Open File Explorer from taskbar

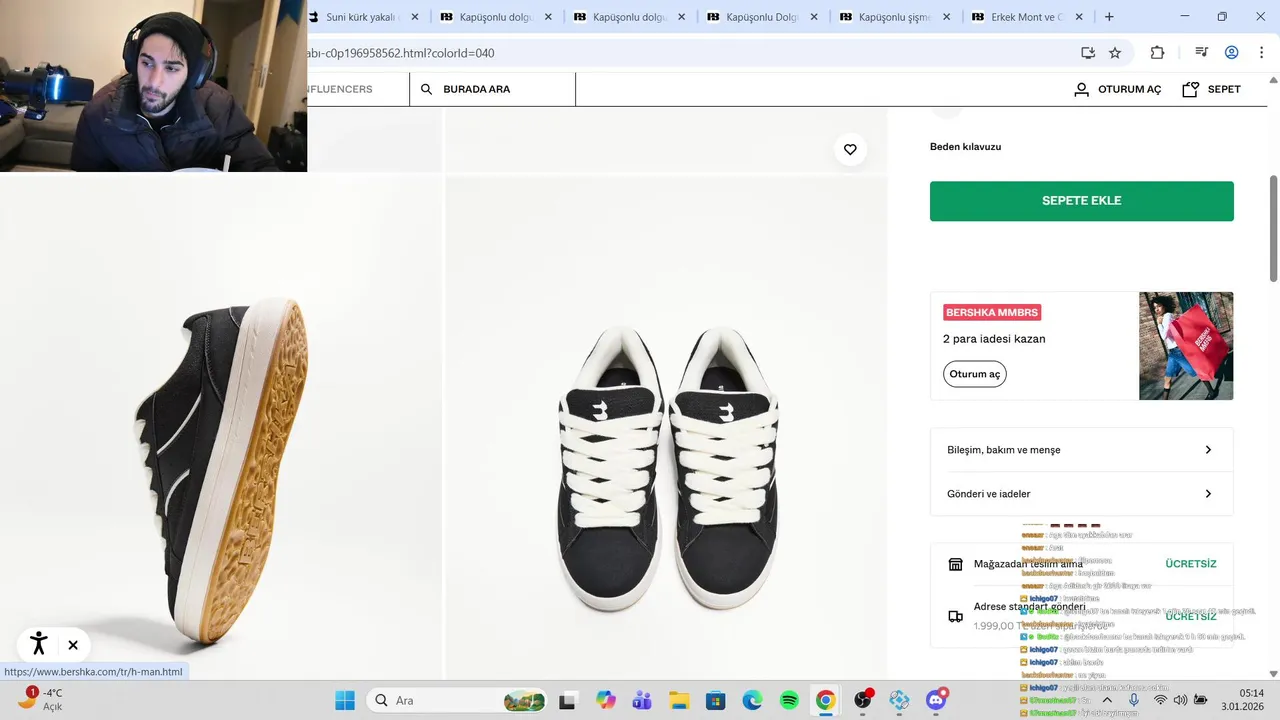[x=679, y=700]
